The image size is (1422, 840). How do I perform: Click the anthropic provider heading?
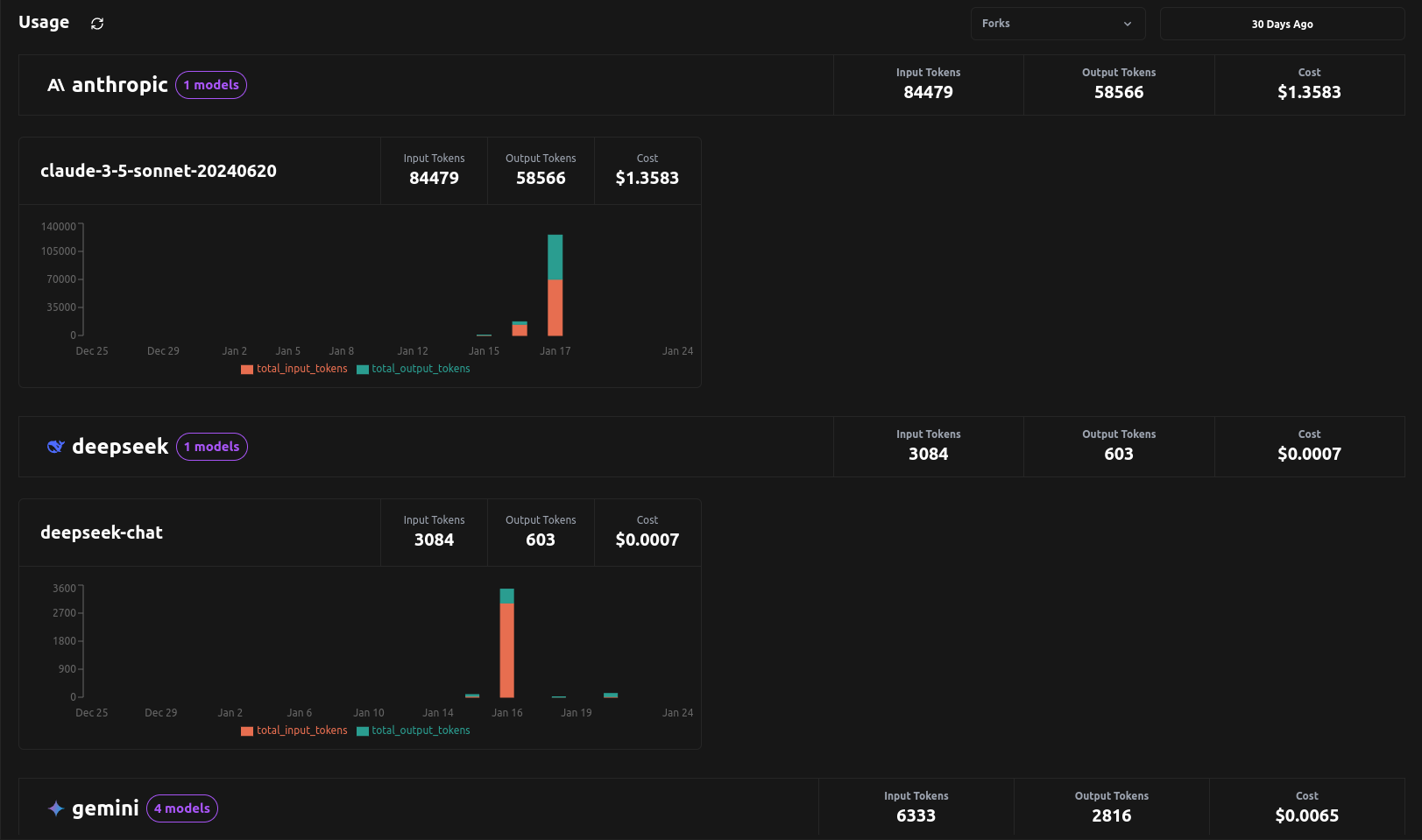(x=120, y=85)
